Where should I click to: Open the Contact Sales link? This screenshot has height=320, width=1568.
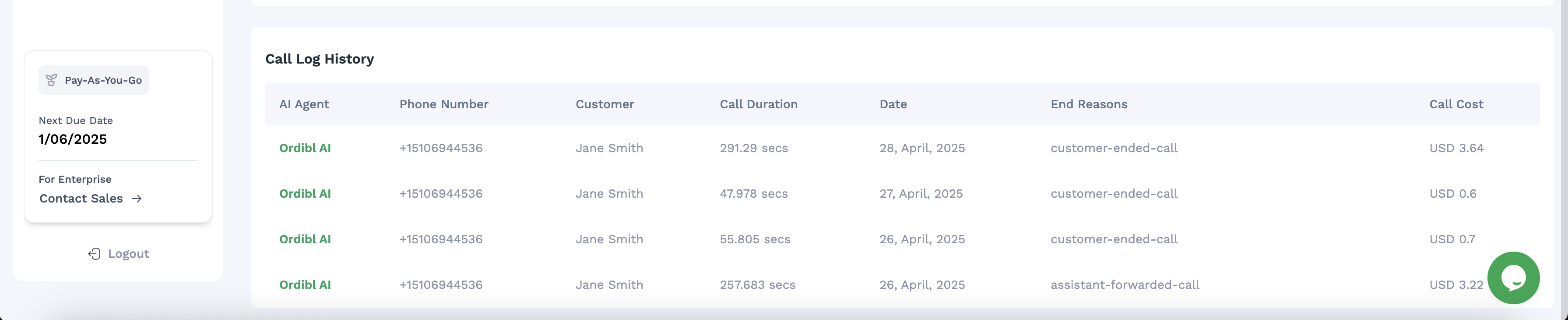81,199
